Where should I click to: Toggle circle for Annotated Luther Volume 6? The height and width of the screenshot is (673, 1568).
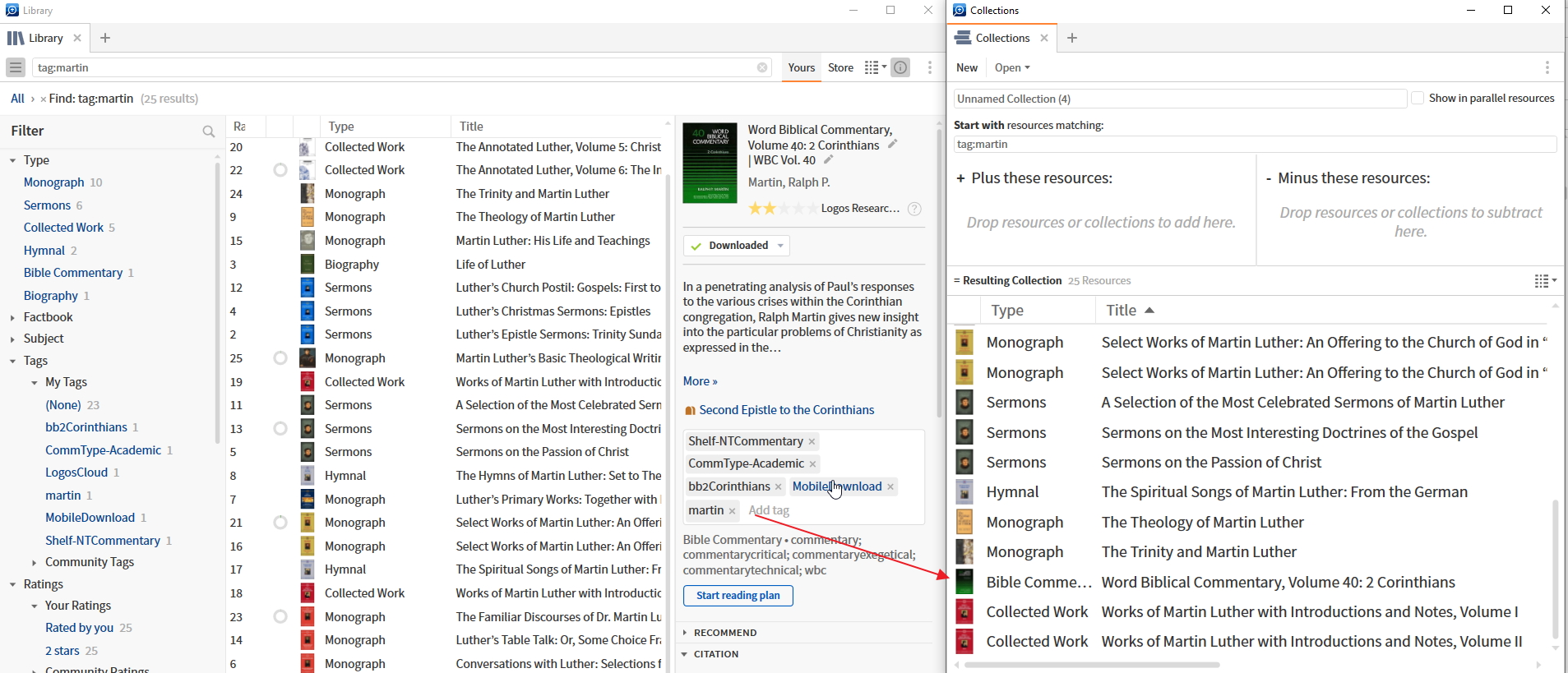[x=280, y=170]
